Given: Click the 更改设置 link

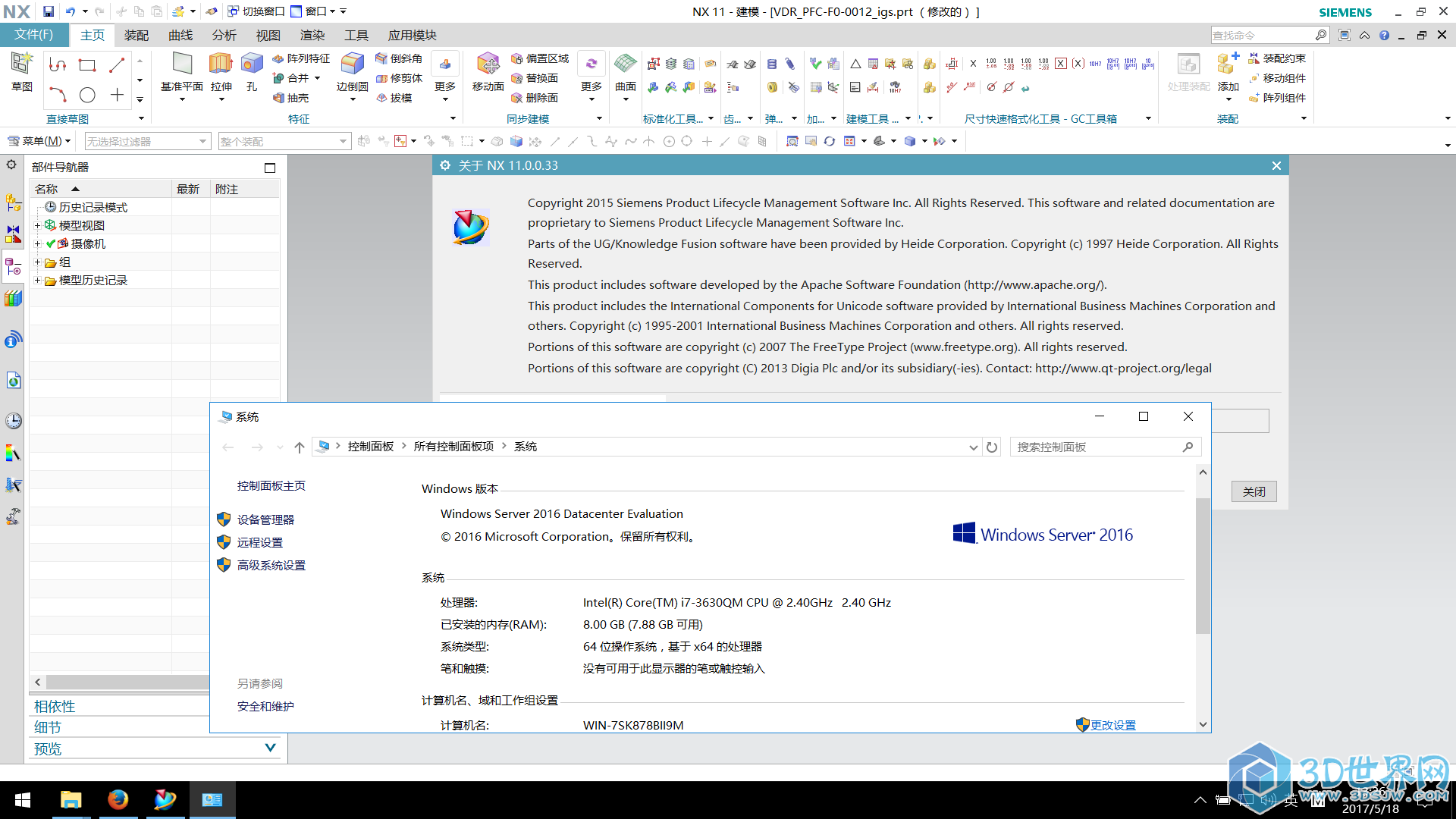Looking at the screenshot, I should (x=1113, y=725).
